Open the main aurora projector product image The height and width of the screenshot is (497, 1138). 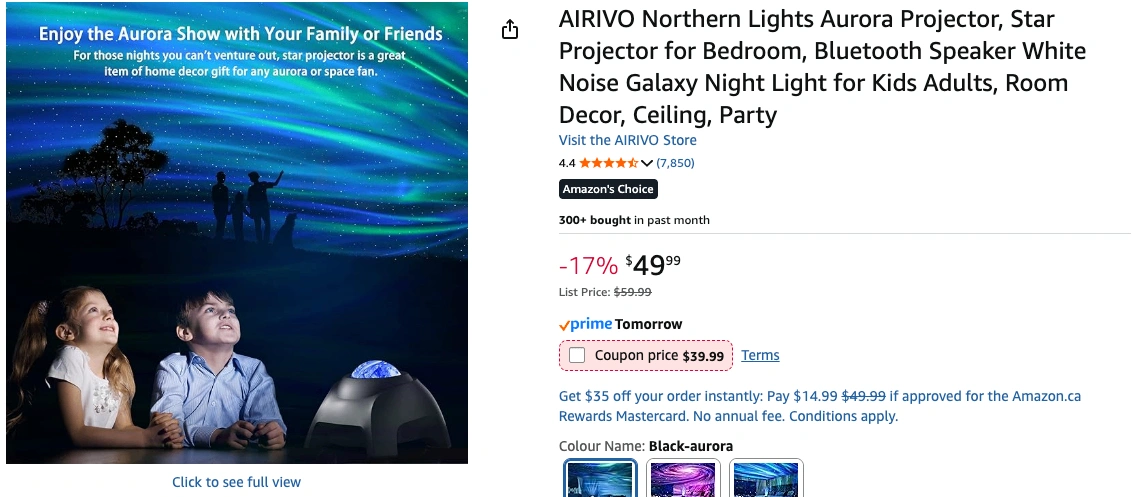237,233
